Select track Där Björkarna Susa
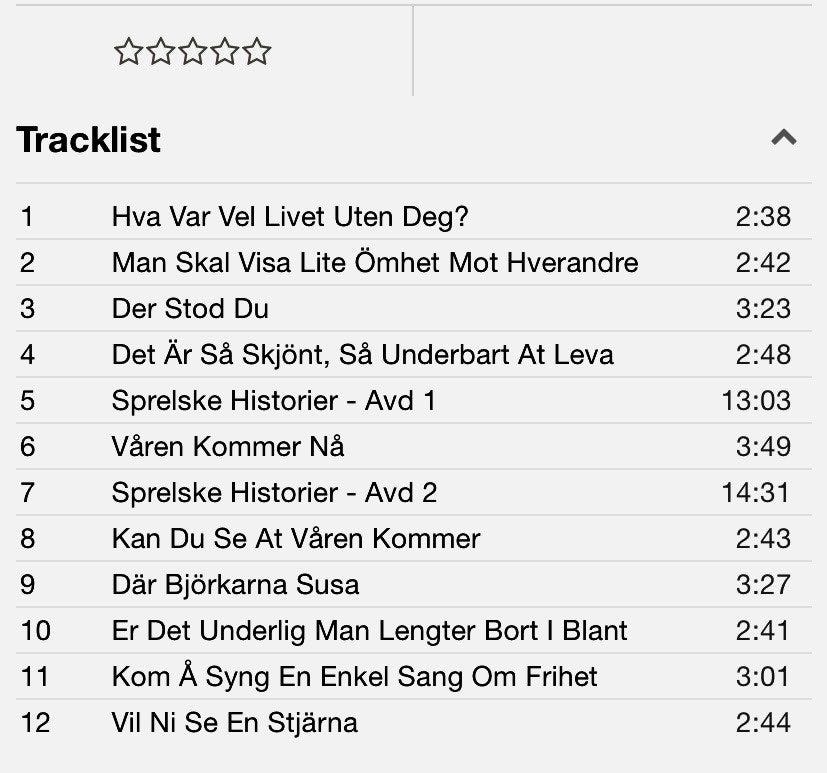Screen dimensions: 827x773 tap(414, 584)
